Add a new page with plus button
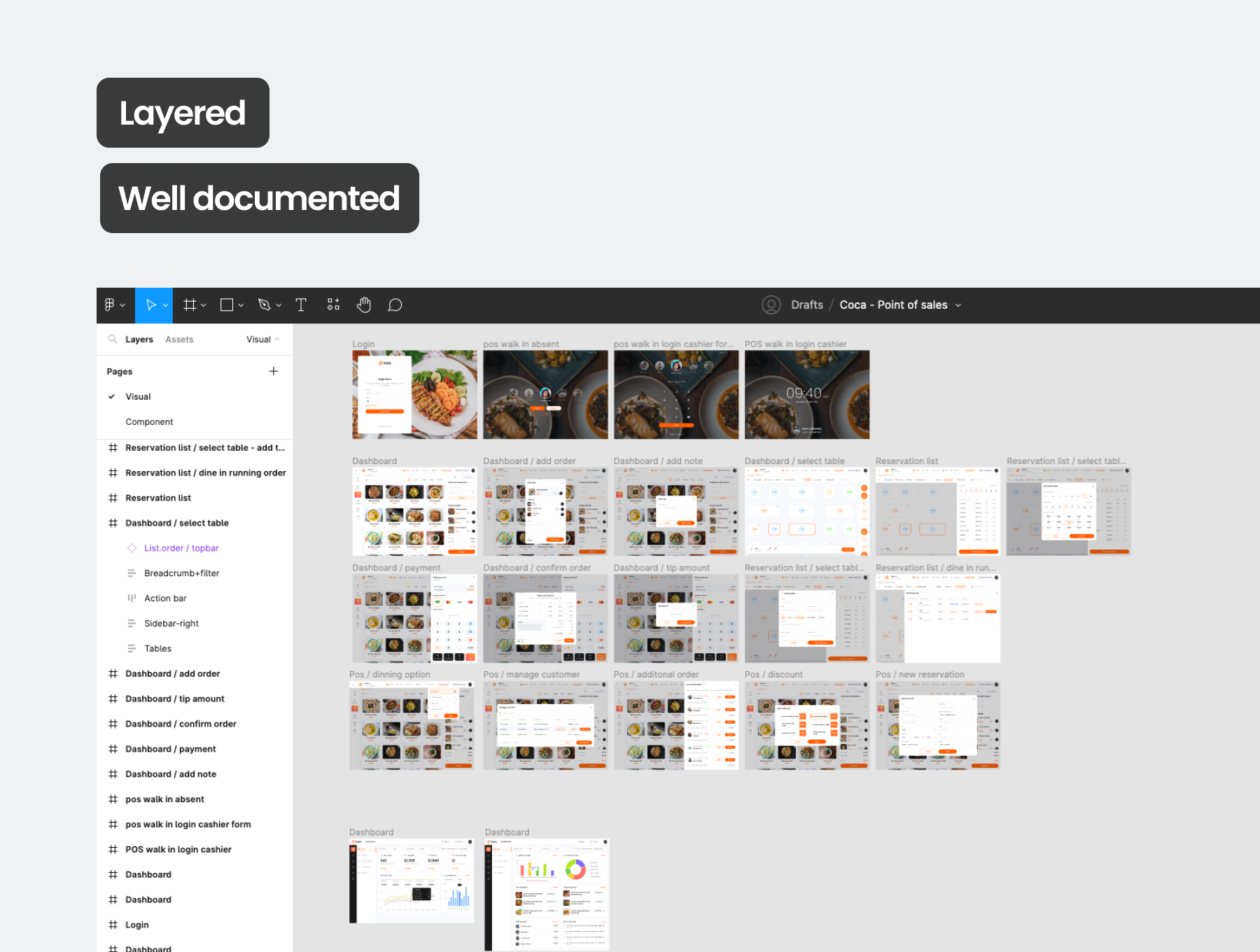The height and width of the screenshot is (952, 1260). coord(274,371)
